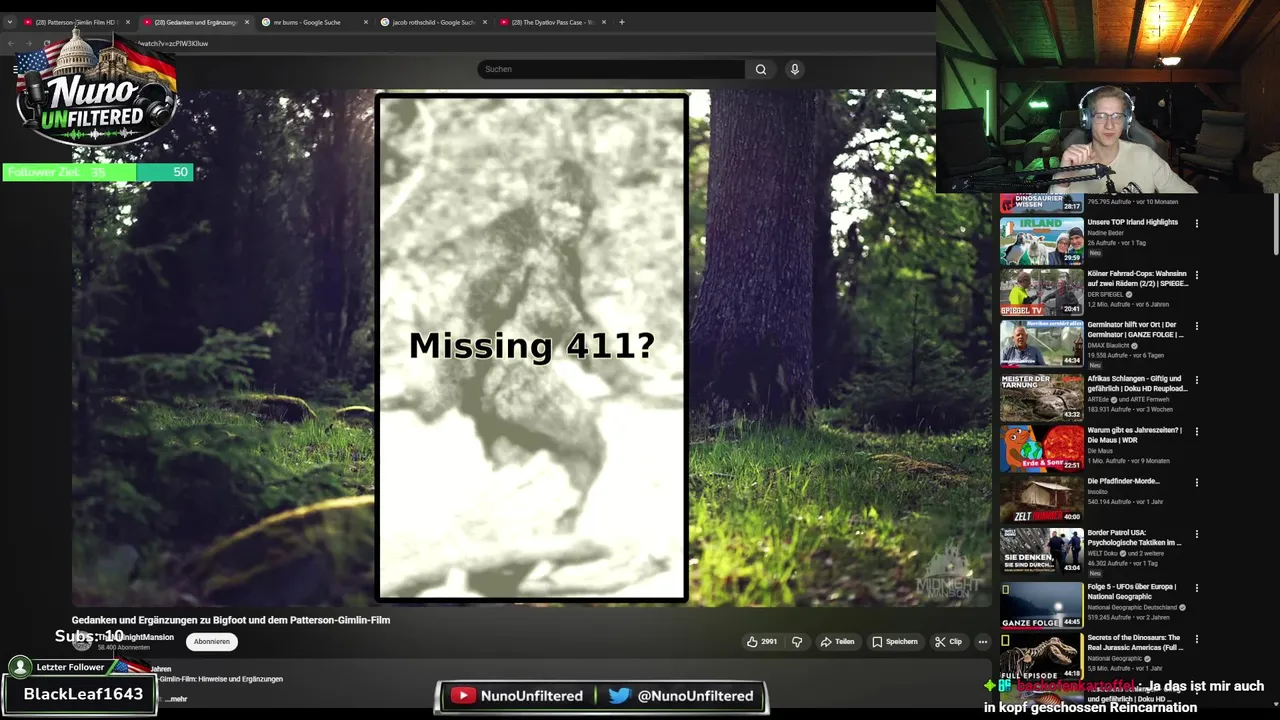Click the Clip button
Screen dimensions: 1280x720
(x=948, y=642)
